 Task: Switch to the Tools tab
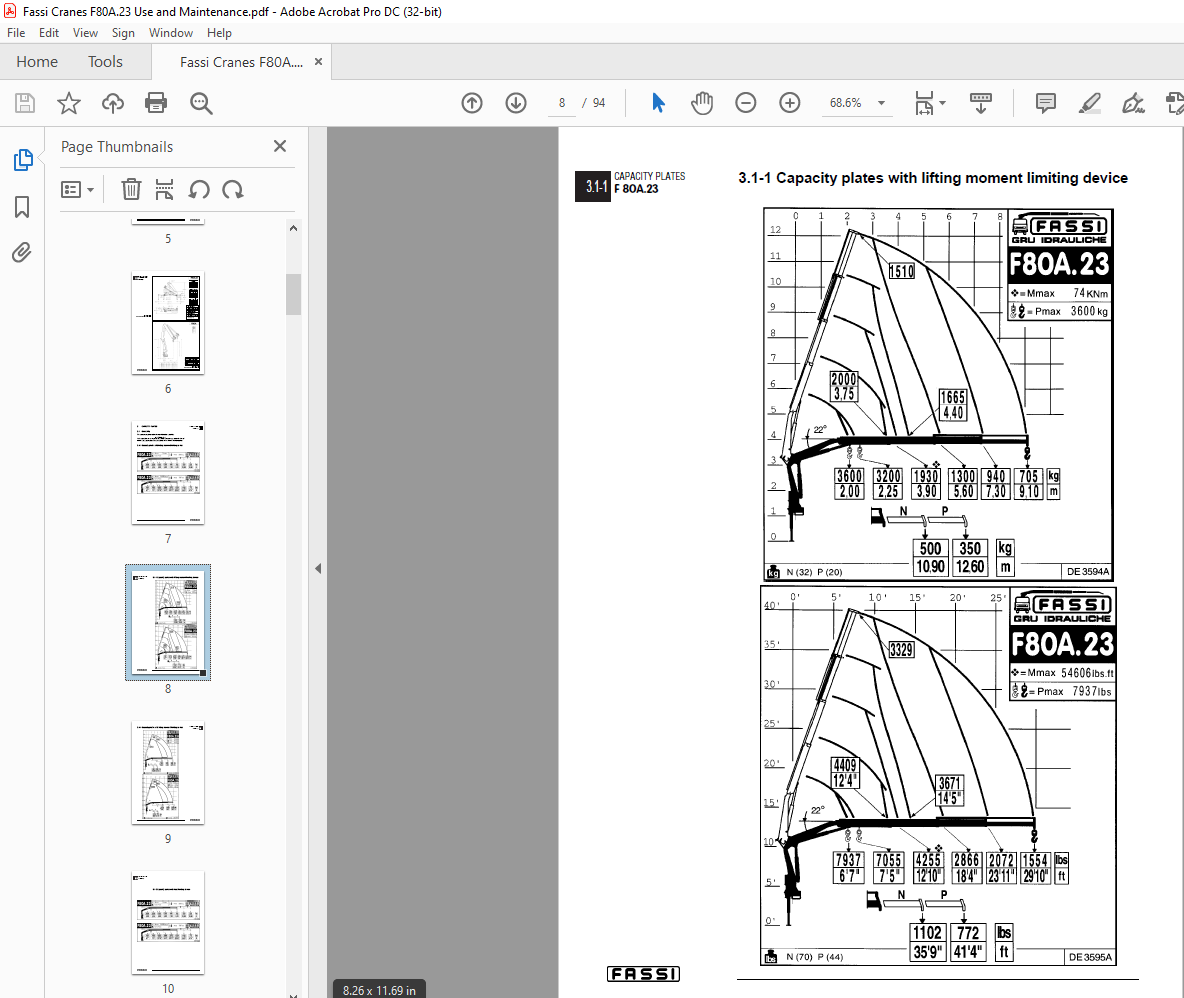pos(105,62)
